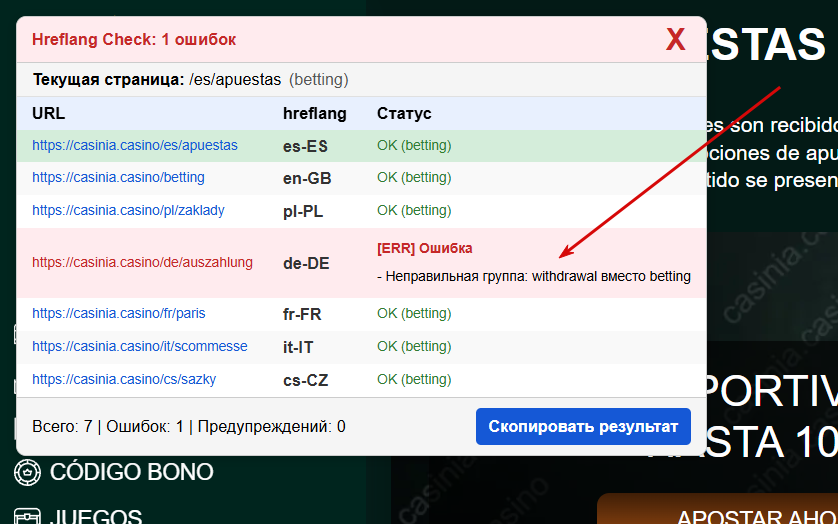Click OK (betting) status in pl-PL row

tap(414, 211)
